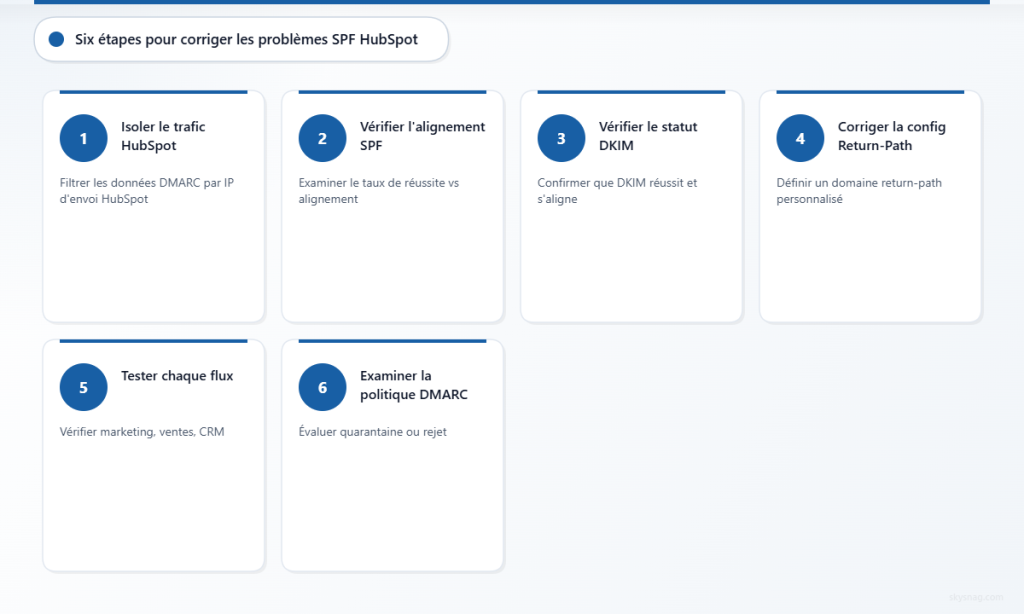Click the step 3 number circle
The image size is (1024, 614).
pyautogui.click(x=562, y=138)
